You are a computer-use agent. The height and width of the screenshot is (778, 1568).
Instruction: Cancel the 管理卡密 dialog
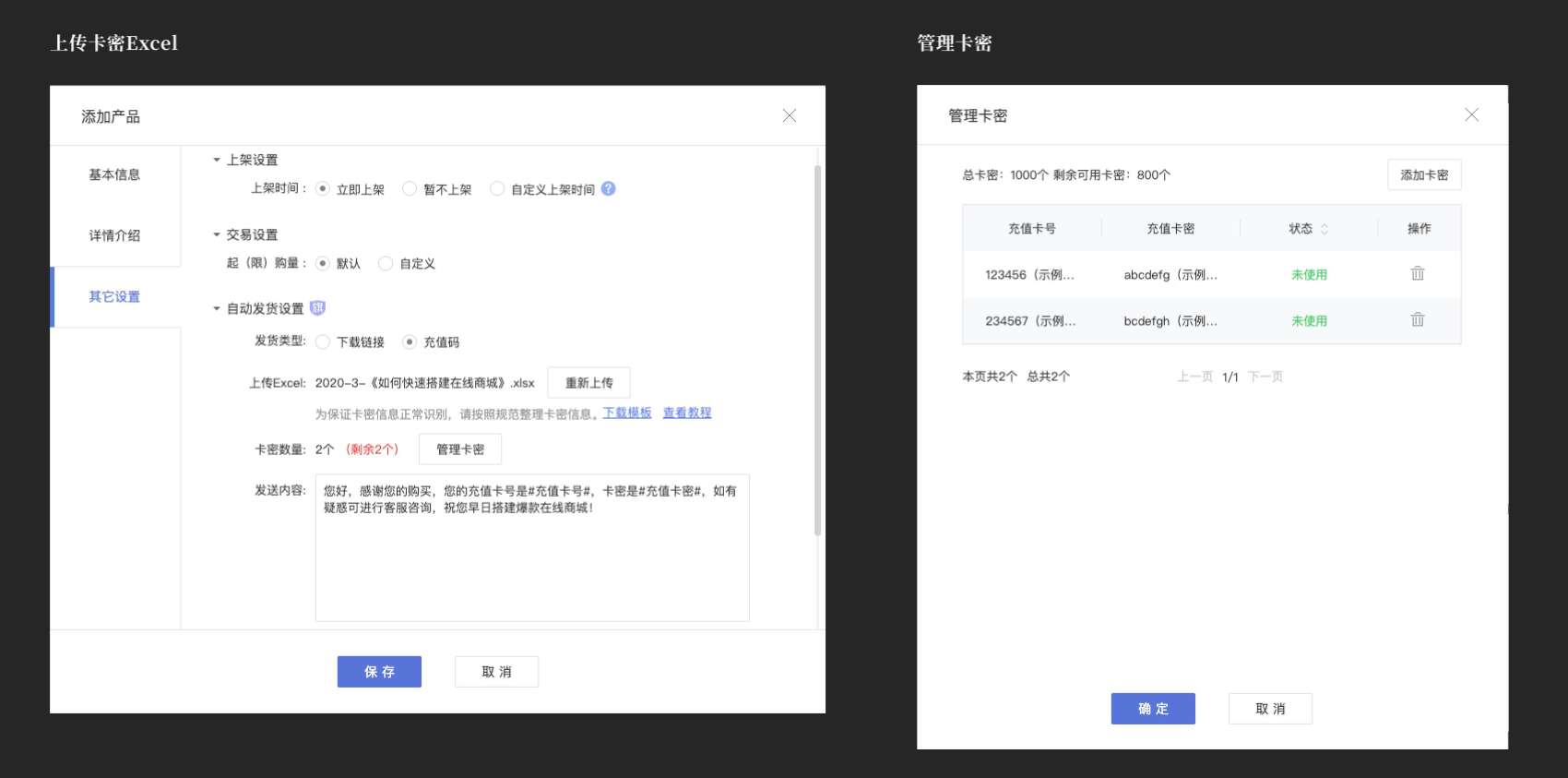coord(1270,709)
